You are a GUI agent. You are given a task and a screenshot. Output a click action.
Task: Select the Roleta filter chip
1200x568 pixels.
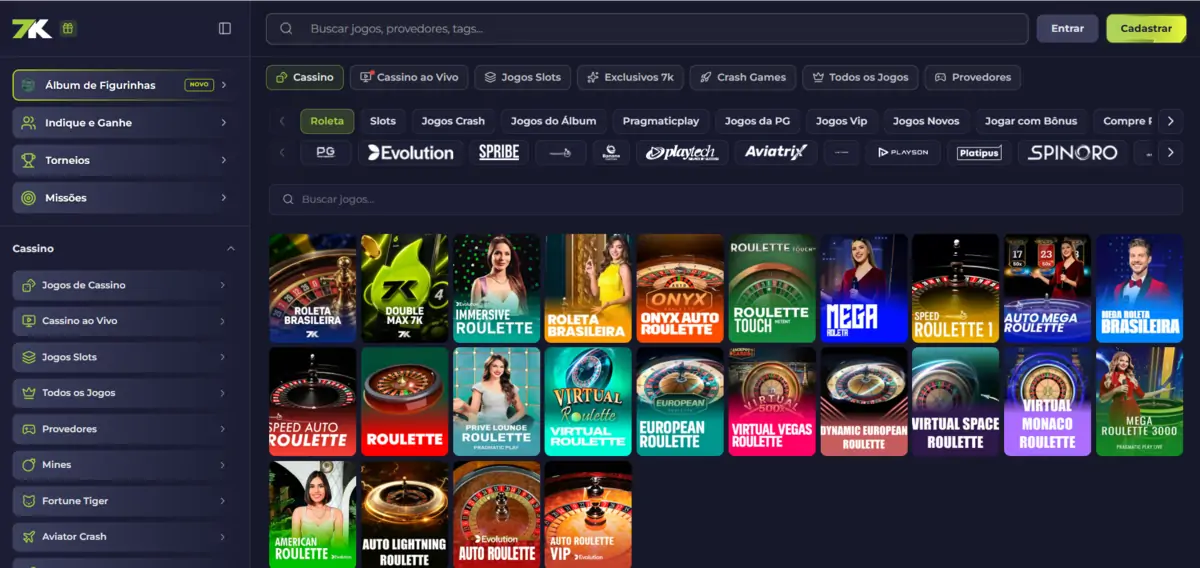point(327,121)
